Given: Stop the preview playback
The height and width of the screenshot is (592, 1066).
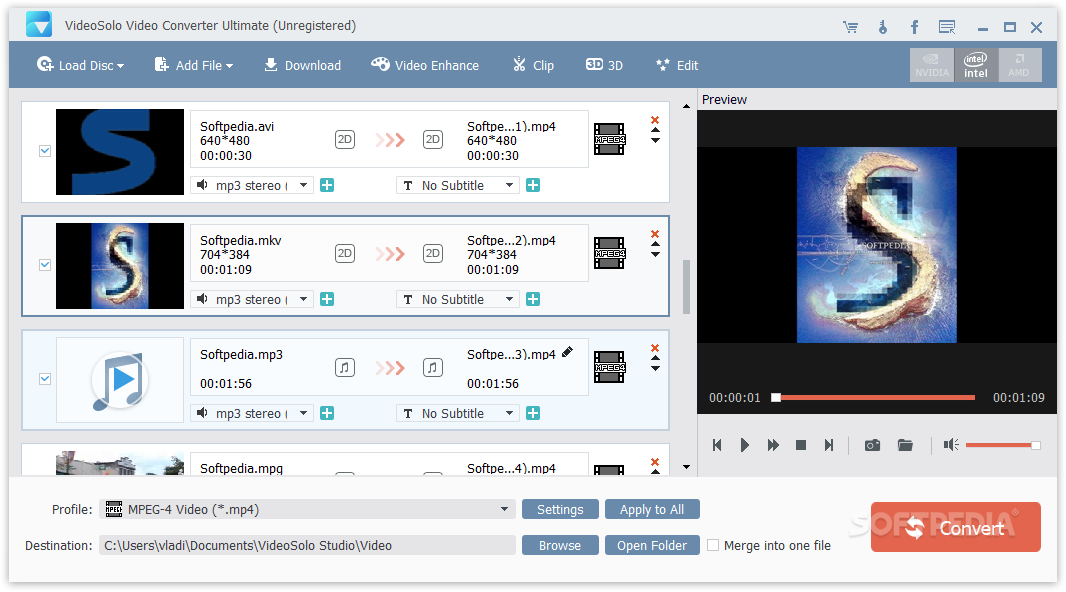Looking at the screenshot, I should click(801, 445).
